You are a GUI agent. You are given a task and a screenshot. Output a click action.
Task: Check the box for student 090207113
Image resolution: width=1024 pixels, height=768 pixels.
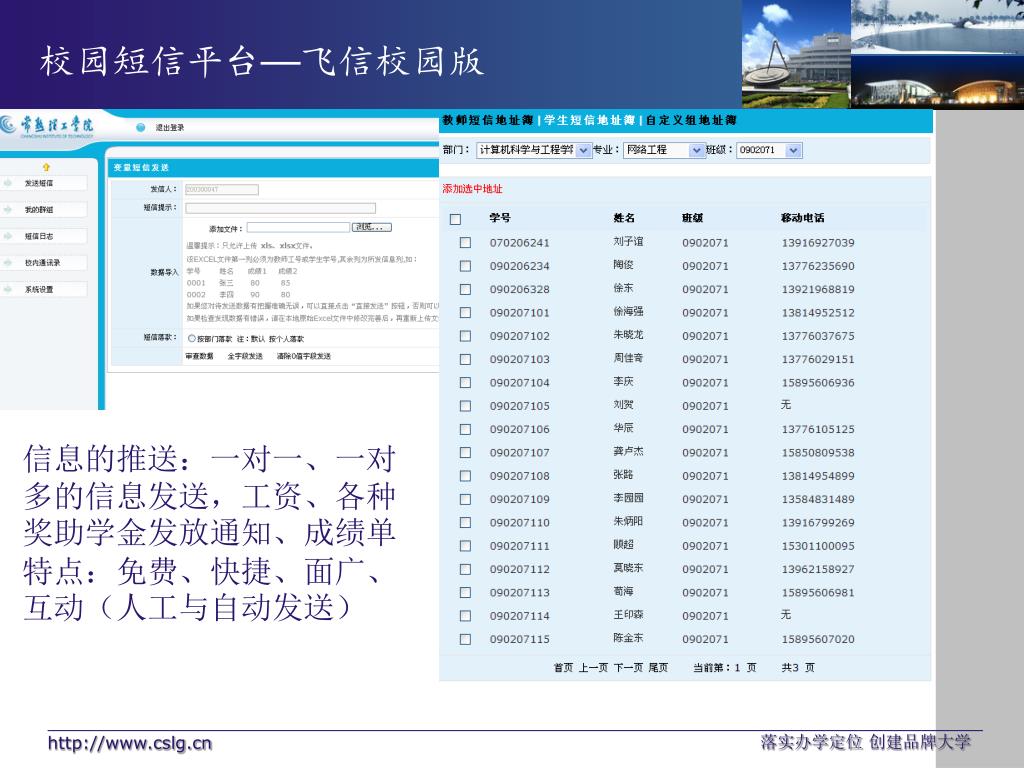pos(465,593)
